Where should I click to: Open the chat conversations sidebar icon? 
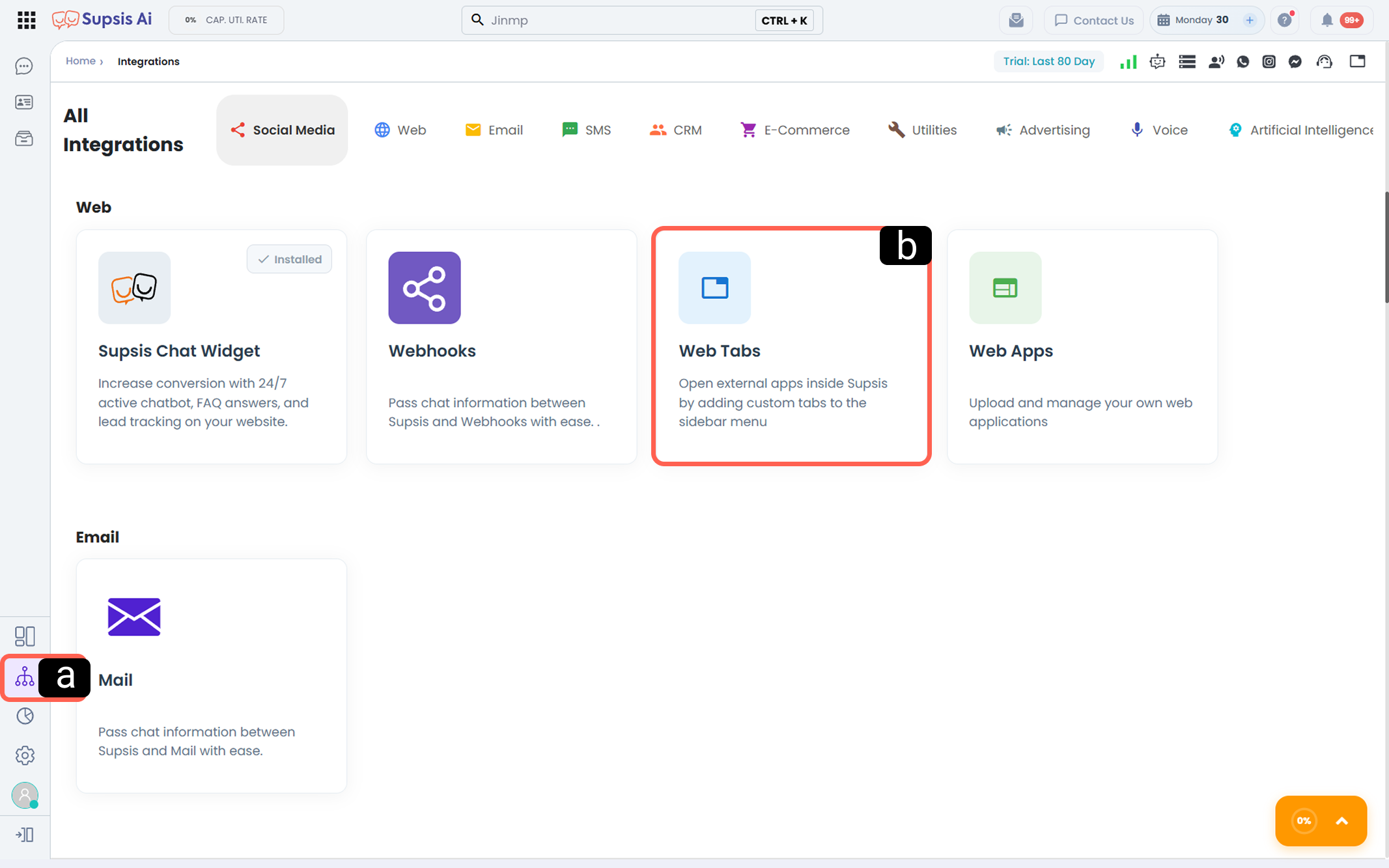pos(24,66)
